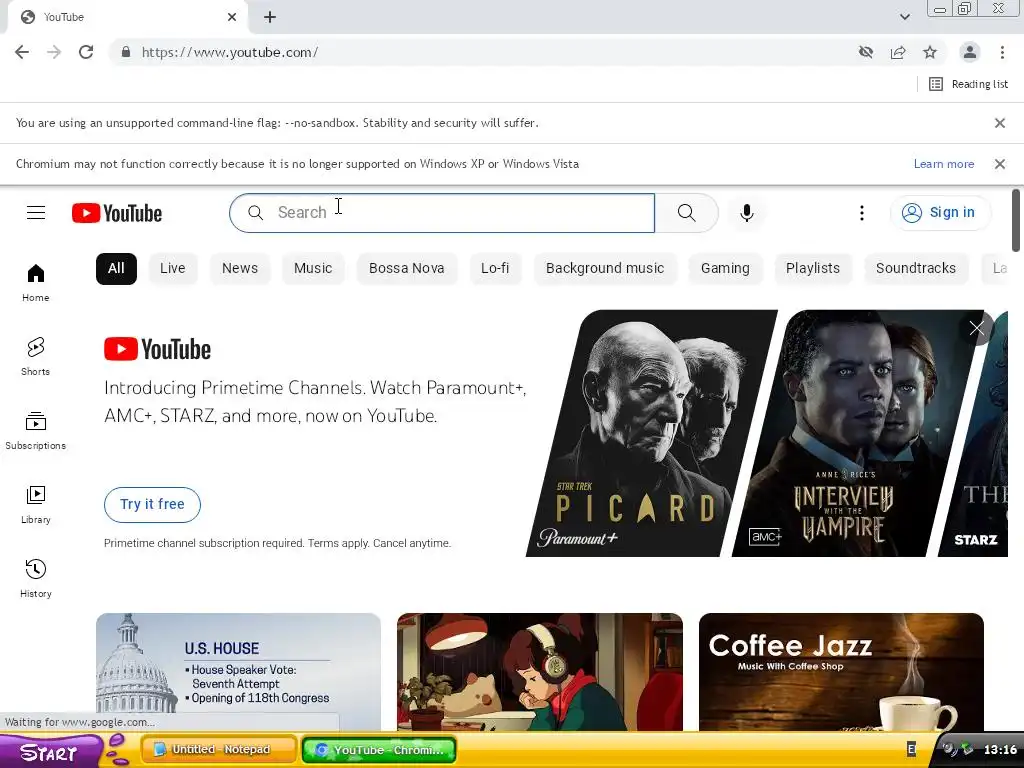Select the Live filter chip

[x=172, y=268]
